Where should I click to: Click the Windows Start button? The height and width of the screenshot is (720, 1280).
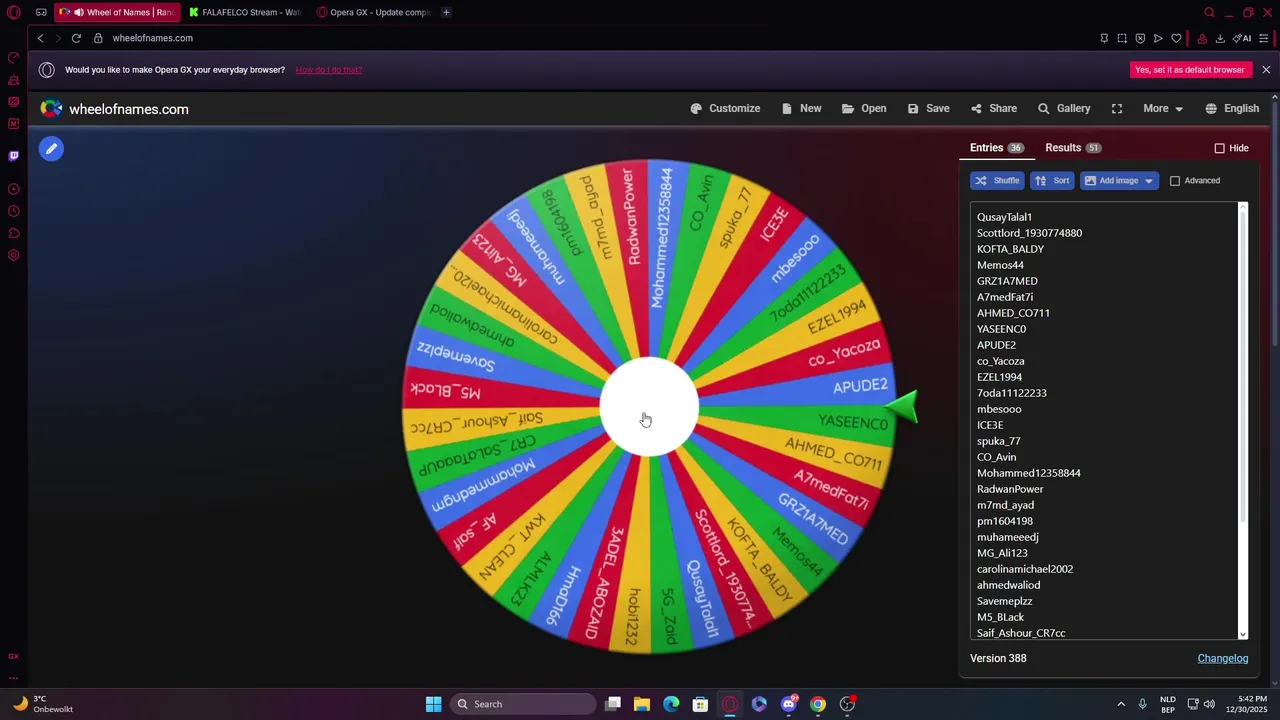(x=433, y=704)
